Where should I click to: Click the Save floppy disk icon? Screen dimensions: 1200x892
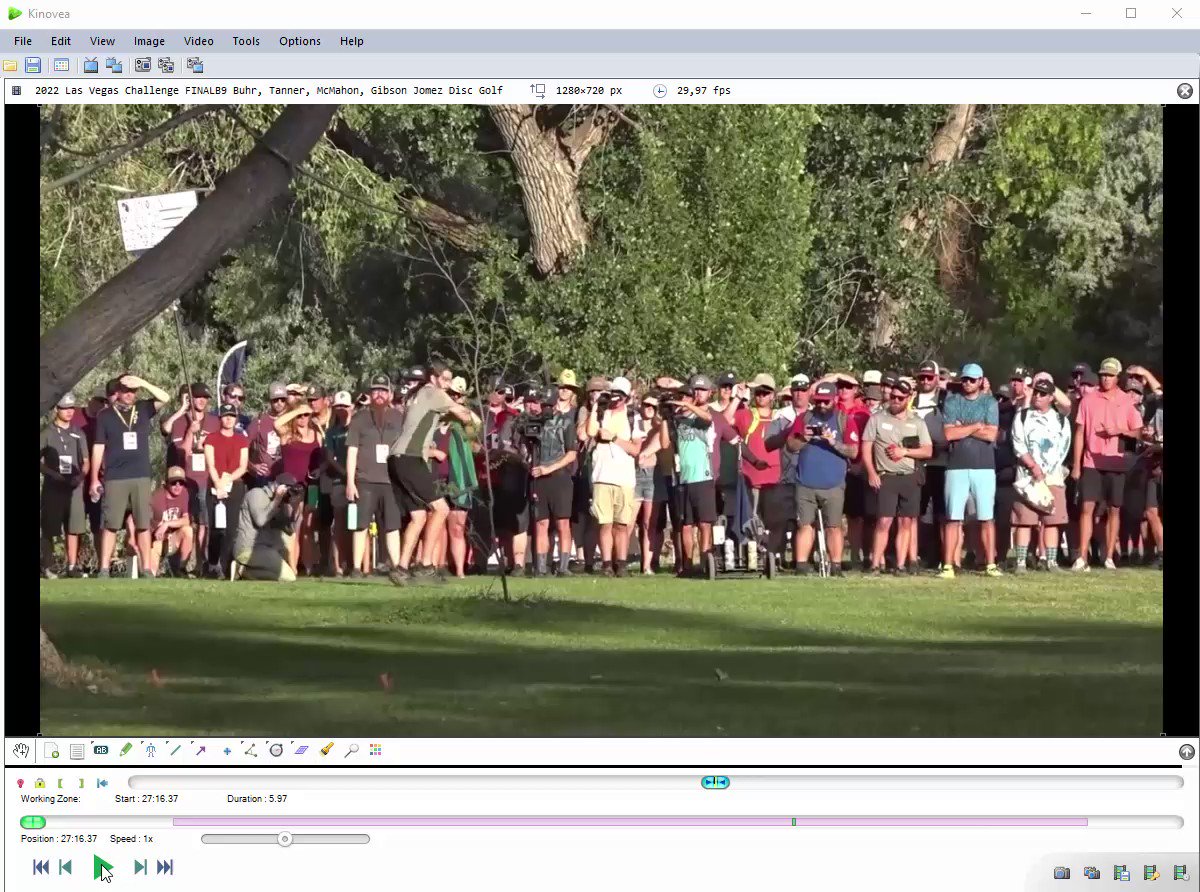click(33, 65)
